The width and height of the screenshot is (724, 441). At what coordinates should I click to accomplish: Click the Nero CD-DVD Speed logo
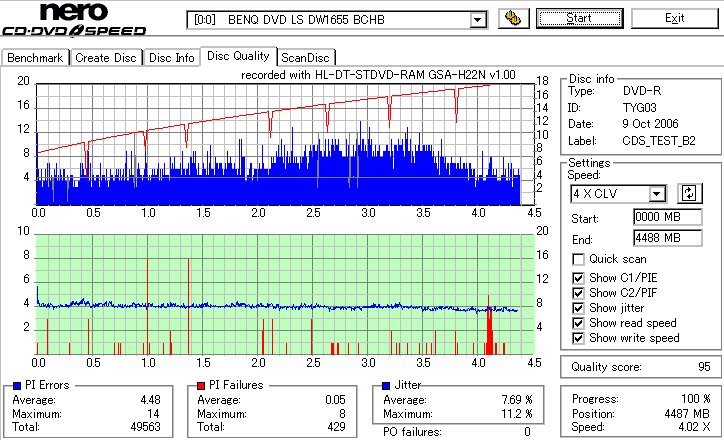(74, 19)
